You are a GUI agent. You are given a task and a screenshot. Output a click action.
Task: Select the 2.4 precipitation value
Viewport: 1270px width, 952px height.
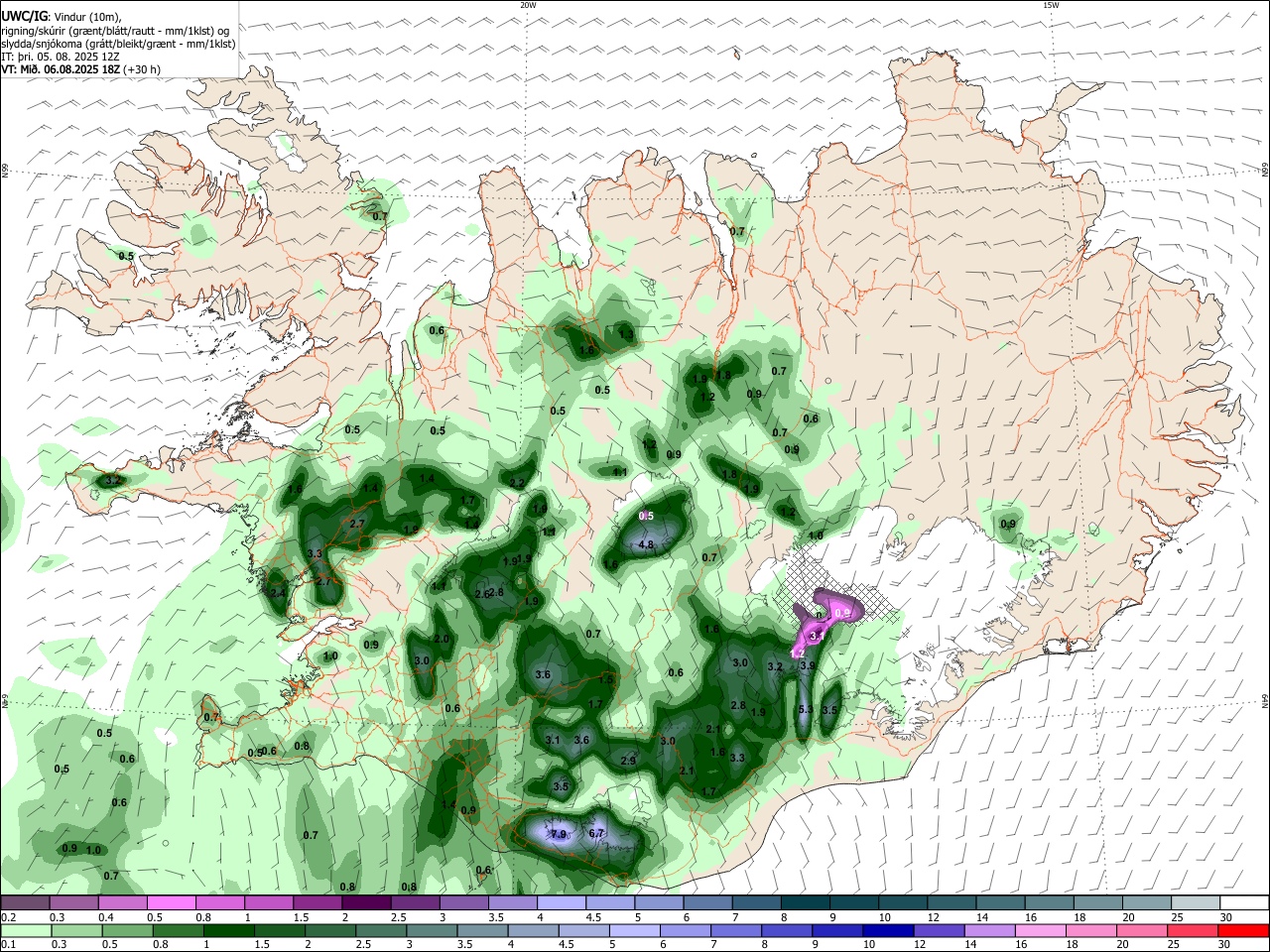pyautogui.click(x=278, y=593)
